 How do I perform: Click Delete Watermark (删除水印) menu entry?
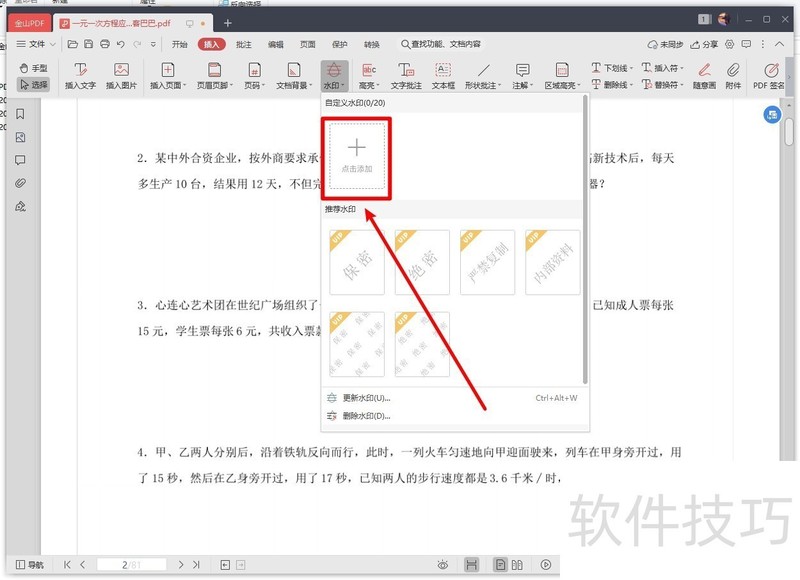(x=453, y=416)
